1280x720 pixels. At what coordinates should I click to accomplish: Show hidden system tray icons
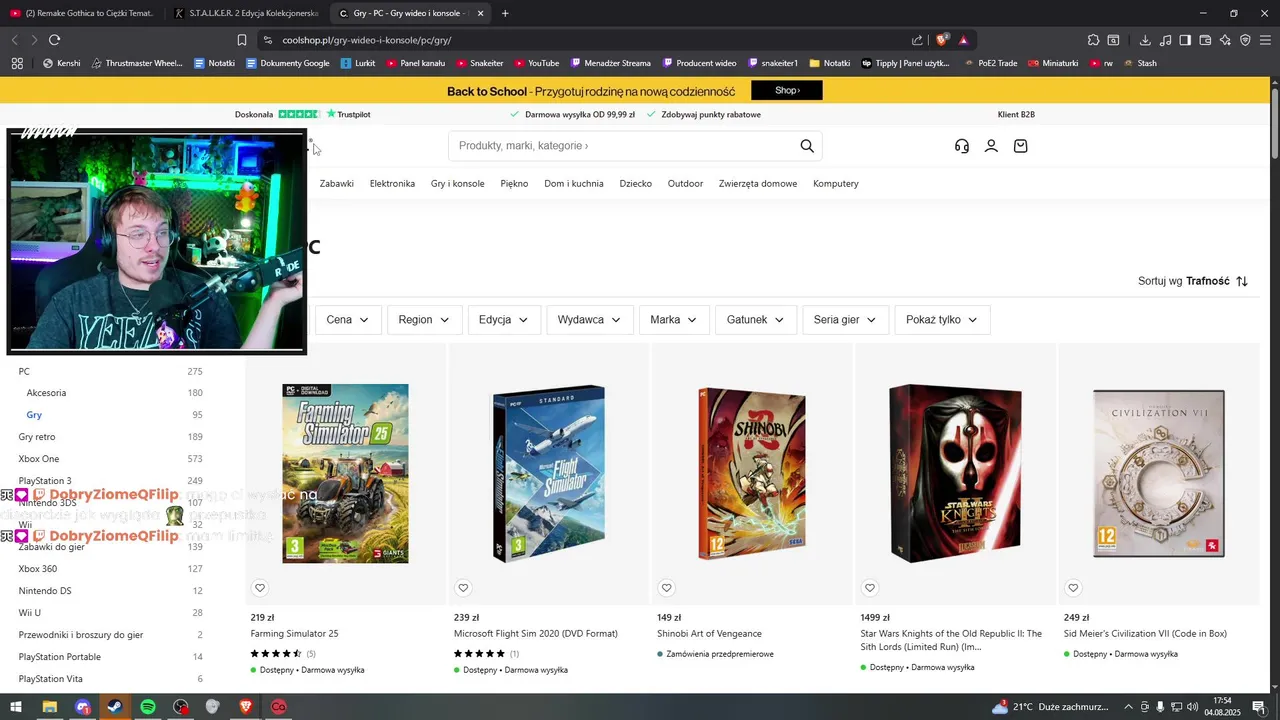(x=1129, y=707)
